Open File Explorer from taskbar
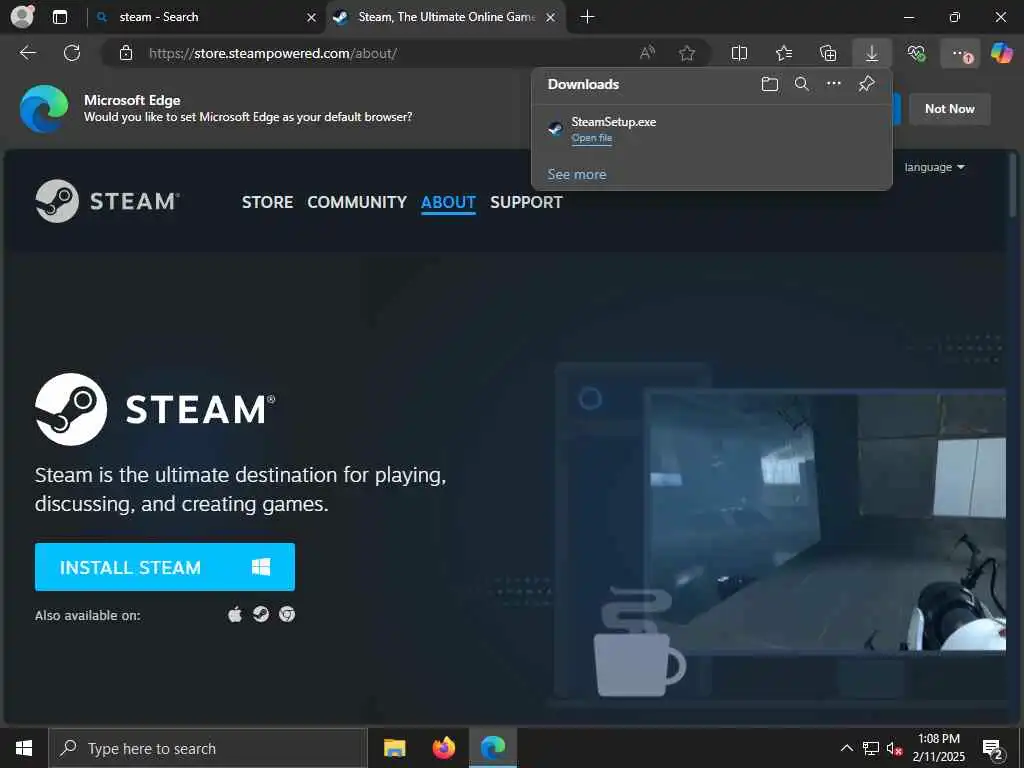Screen dimensions: 1024x768 394,748
